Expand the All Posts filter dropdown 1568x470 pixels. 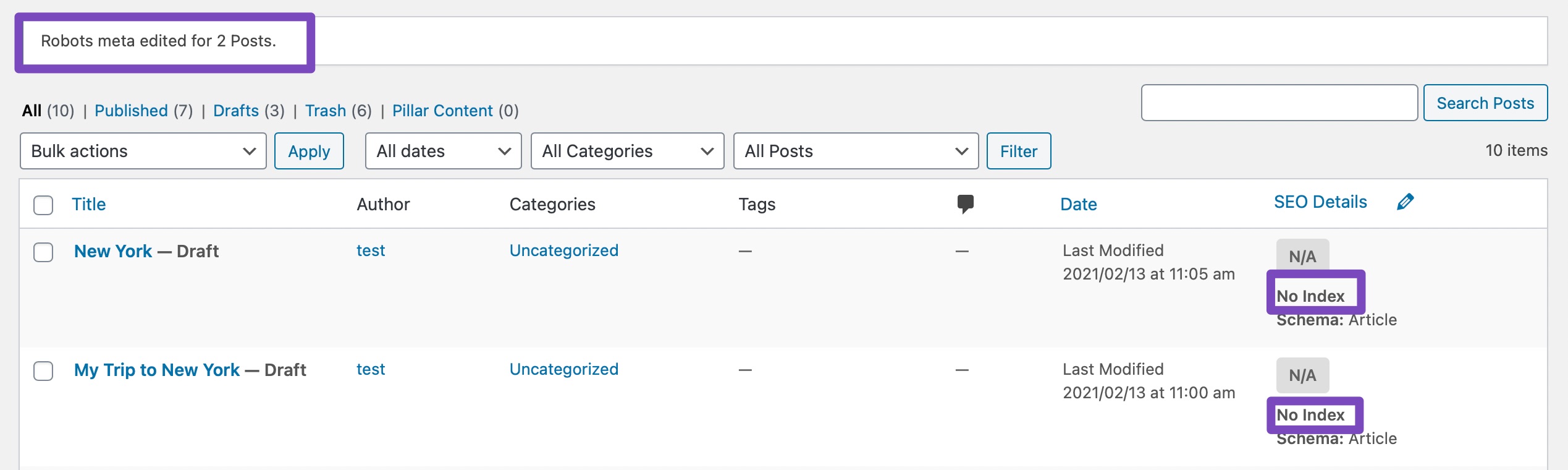pyautogui.click(x=856, y=151)
